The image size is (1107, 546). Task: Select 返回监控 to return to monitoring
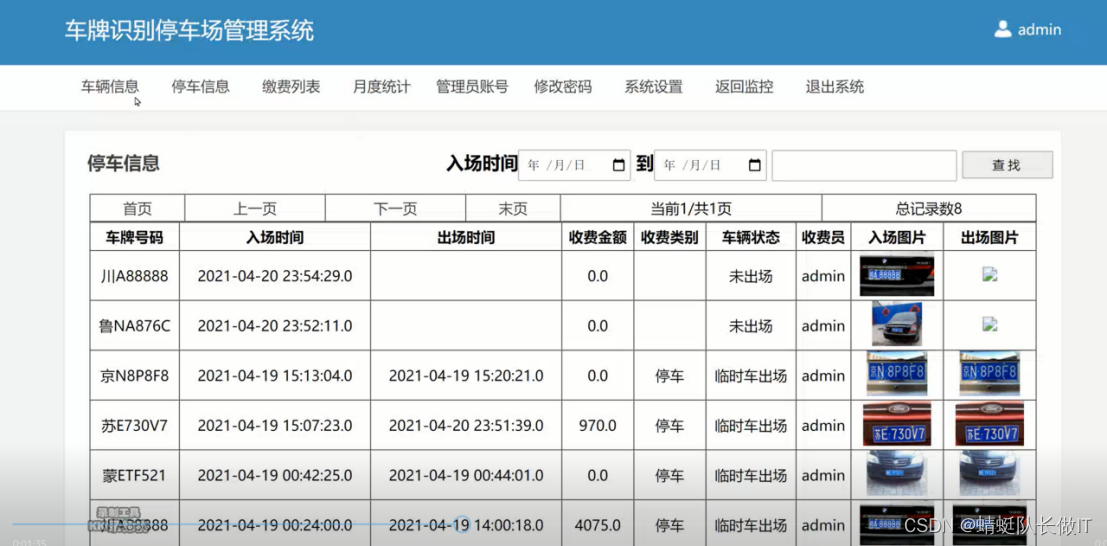(744, 87)
